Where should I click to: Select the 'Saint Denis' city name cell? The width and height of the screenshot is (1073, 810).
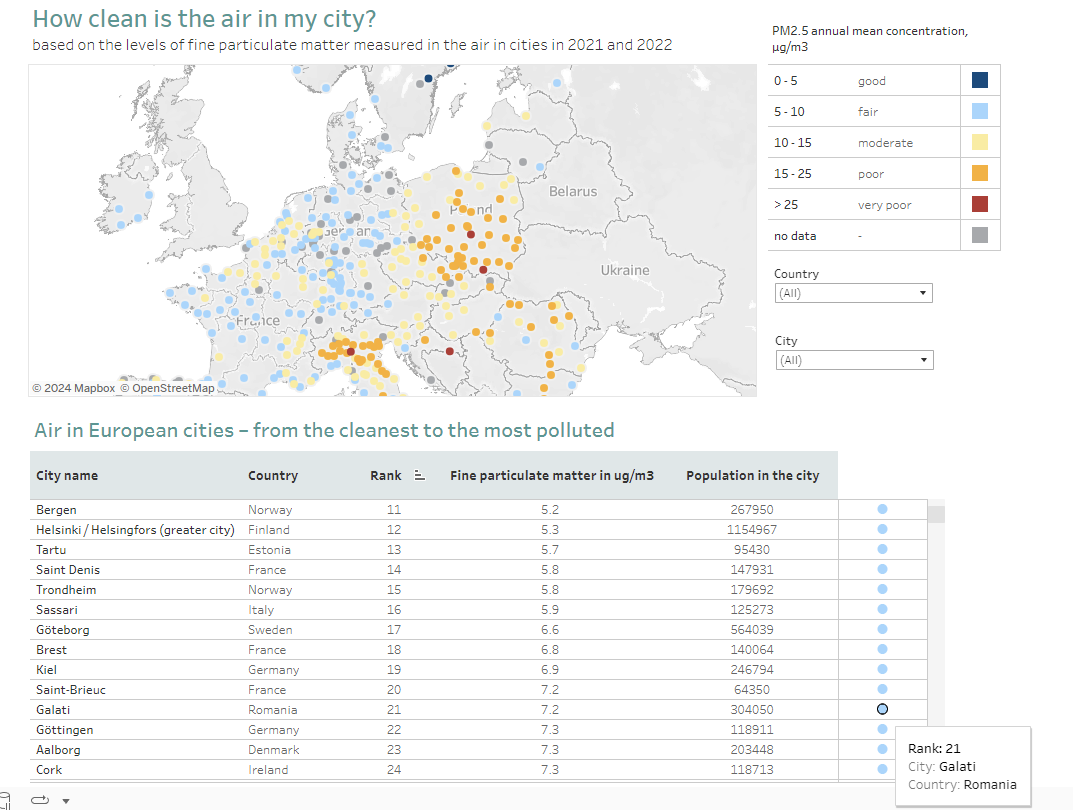(68, 570)
